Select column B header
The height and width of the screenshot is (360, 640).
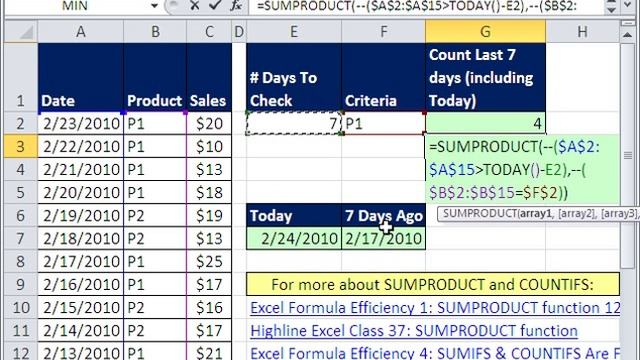(x=155, y=32)
